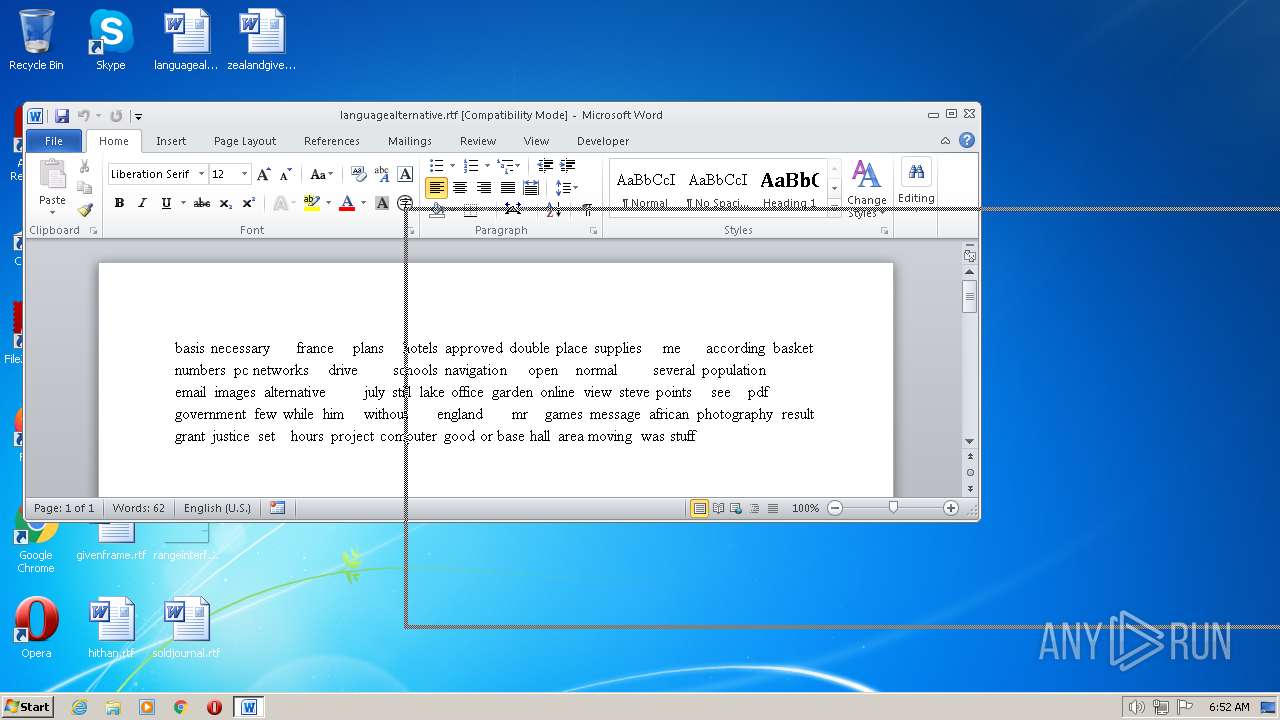Click the Words: 62 count
The width and height of the screenshot is (1280, 720).
(139, 508)
